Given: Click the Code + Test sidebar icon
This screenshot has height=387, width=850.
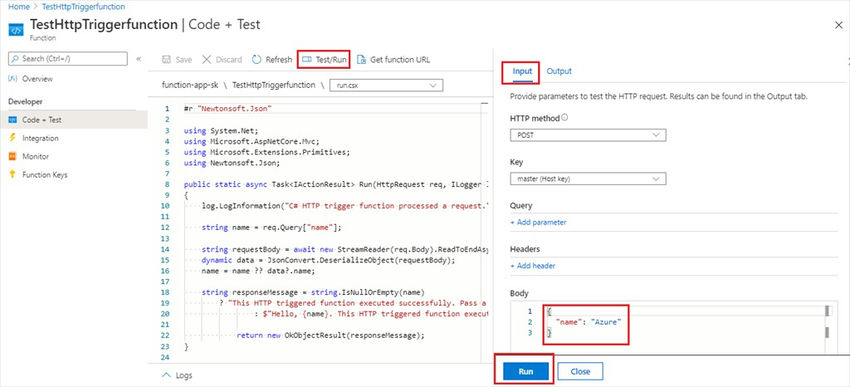Looking at the screenshot, I should tap(13, 120).
